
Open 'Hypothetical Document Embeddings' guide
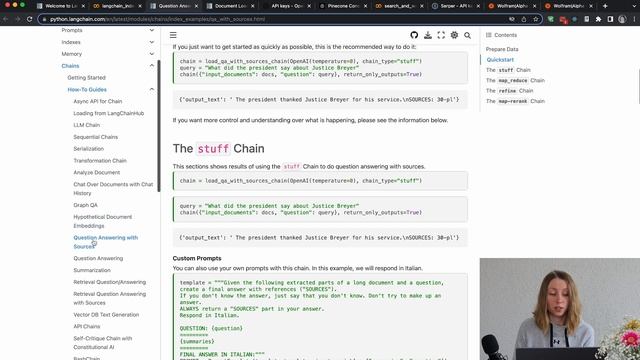(x=102, y=221)
